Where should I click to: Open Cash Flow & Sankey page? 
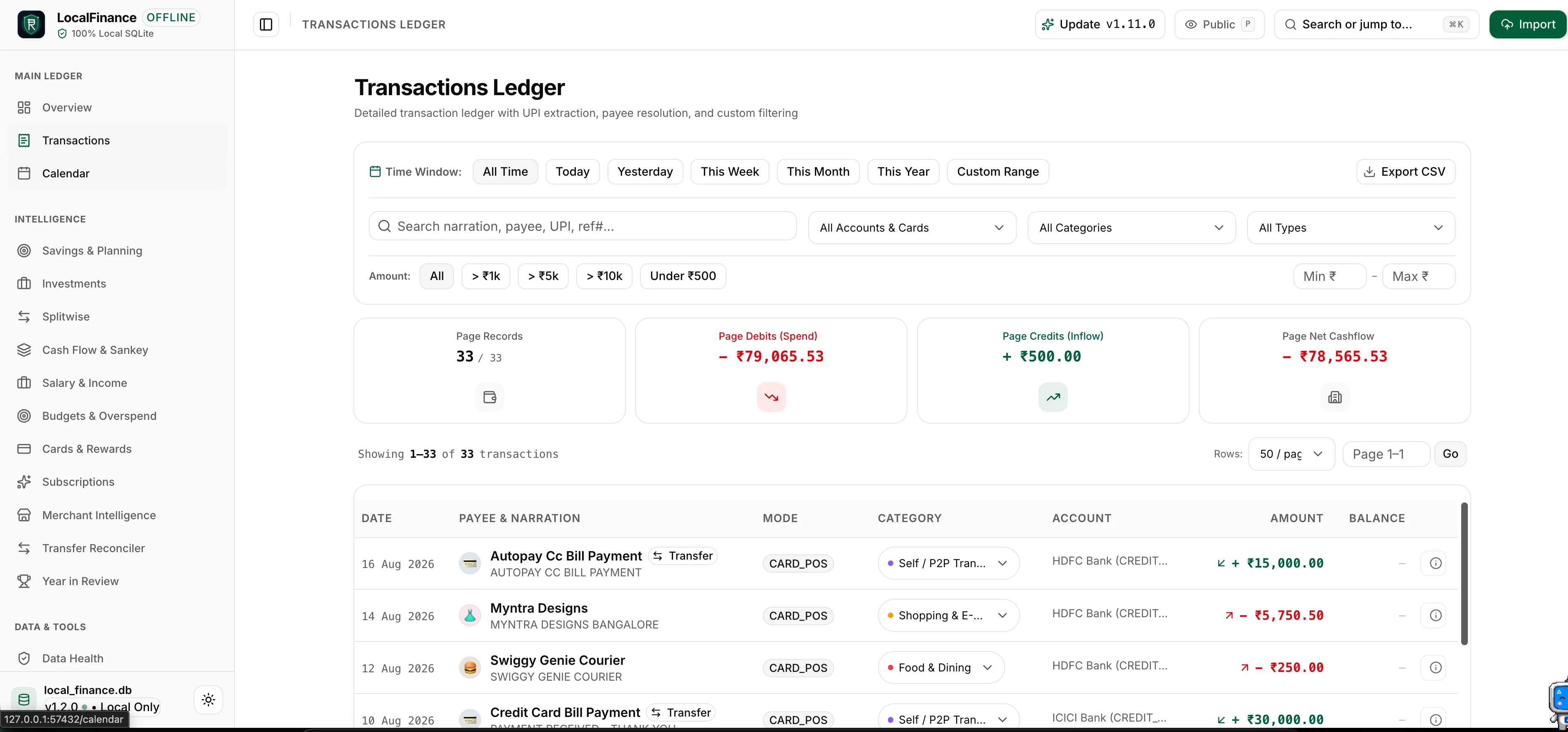coord(117,350)
